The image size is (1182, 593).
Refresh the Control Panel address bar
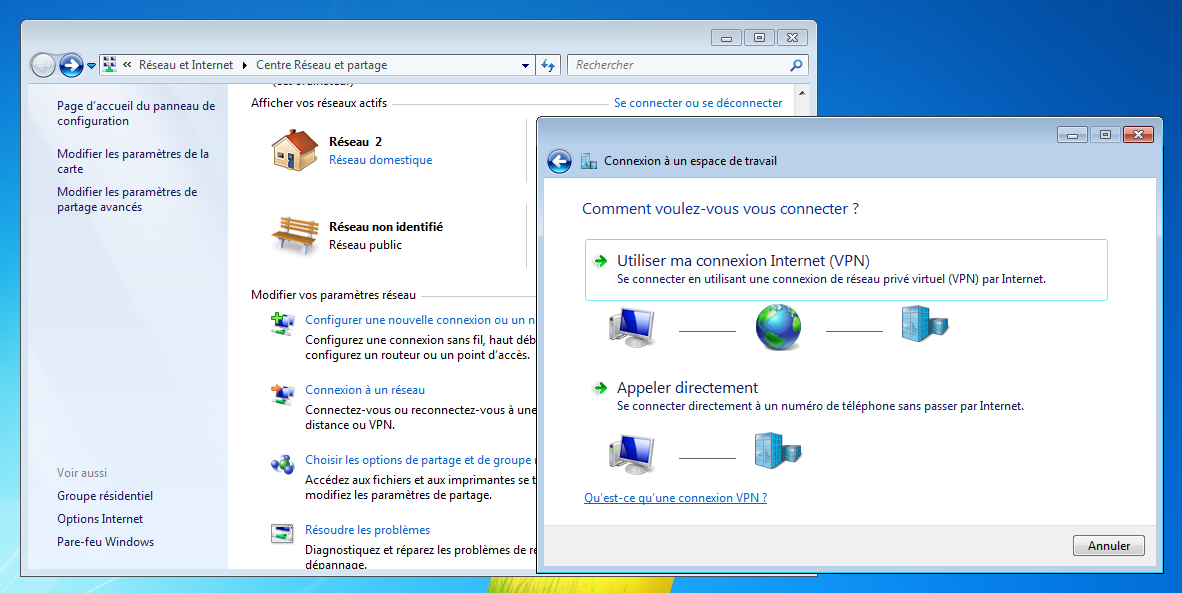point(548,66)
